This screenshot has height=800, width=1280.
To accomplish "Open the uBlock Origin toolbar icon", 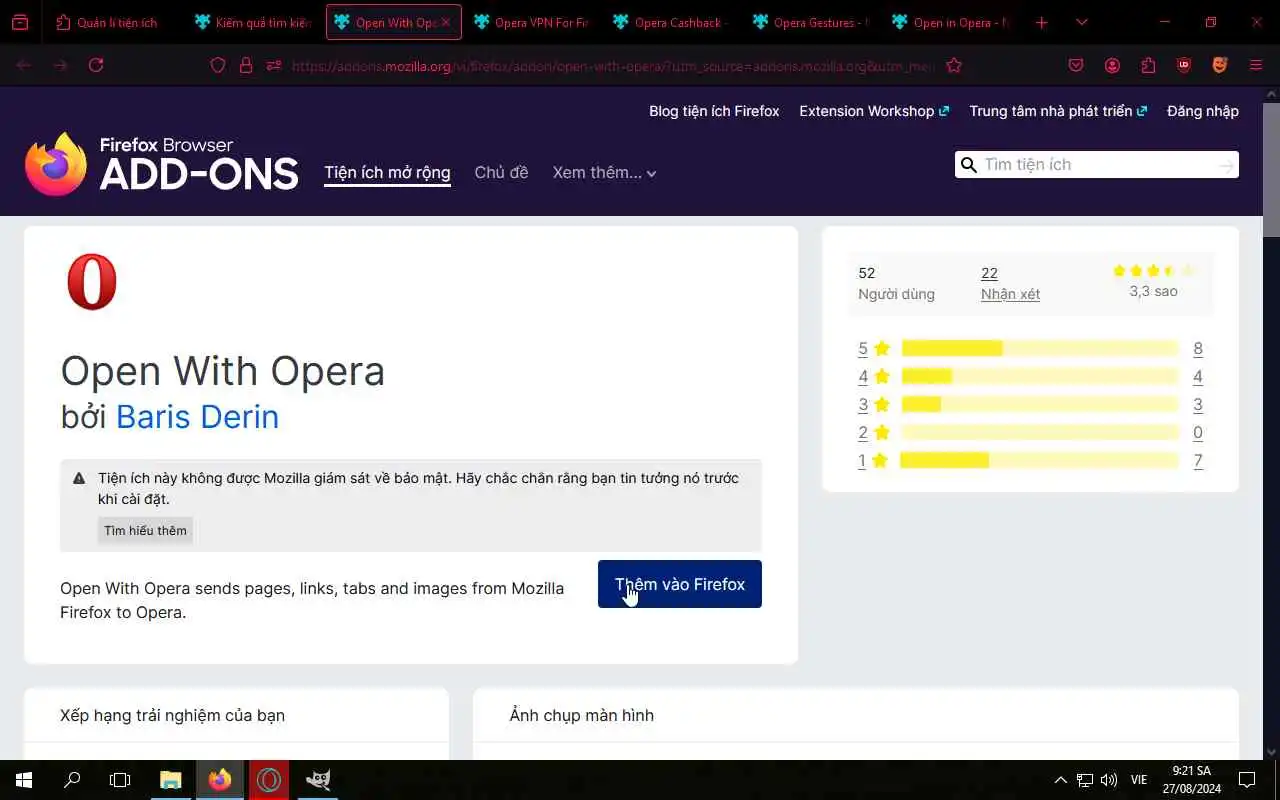I will tap(1184, 65).
